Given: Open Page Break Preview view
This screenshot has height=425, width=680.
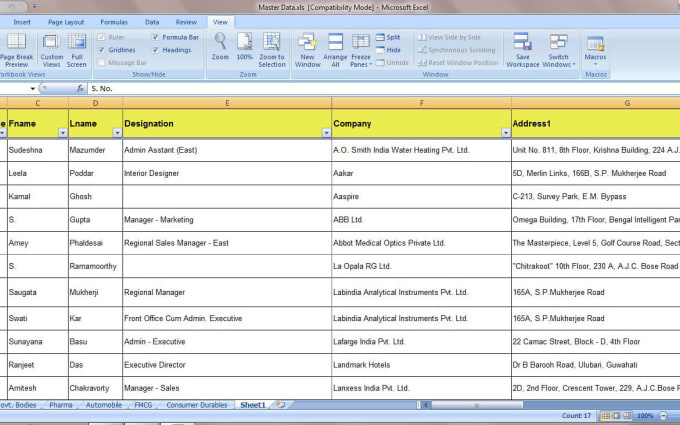Looking at the screenshot, I should pyautogui.click(x=16, y=50).
